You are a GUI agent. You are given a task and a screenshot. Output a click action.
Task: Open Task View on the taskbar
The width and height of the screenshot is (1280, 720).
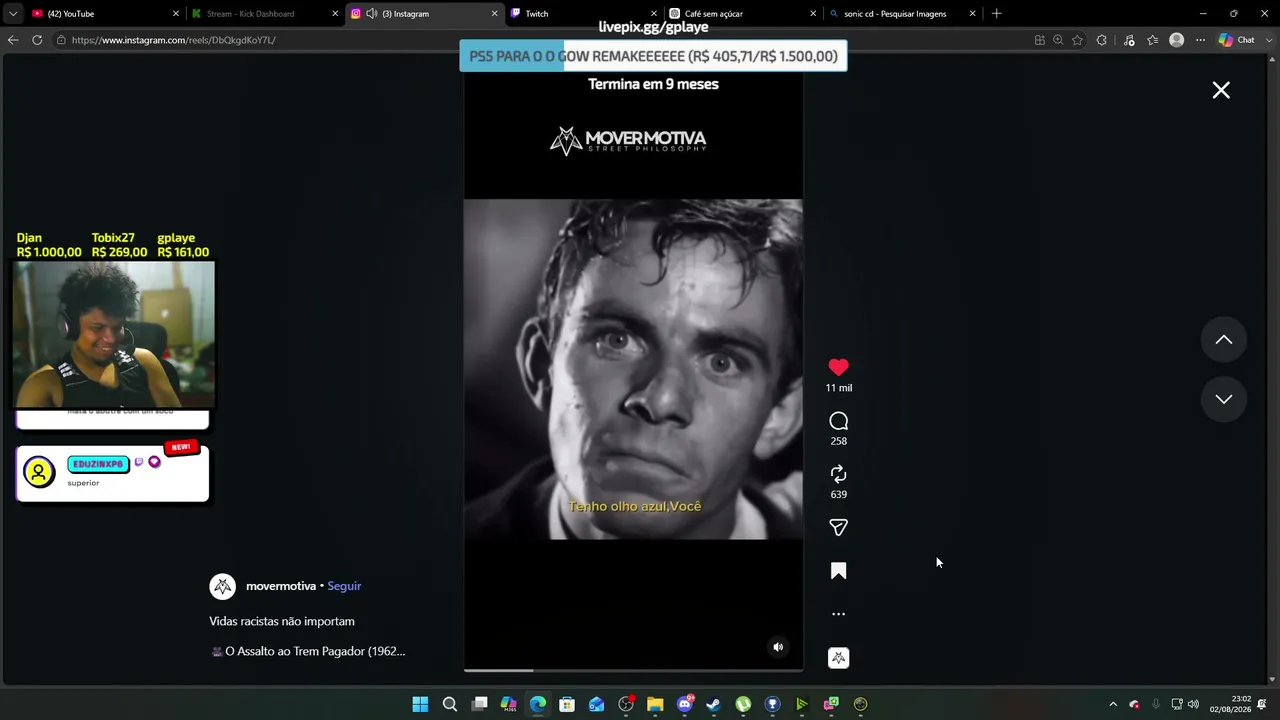[480, 704]
